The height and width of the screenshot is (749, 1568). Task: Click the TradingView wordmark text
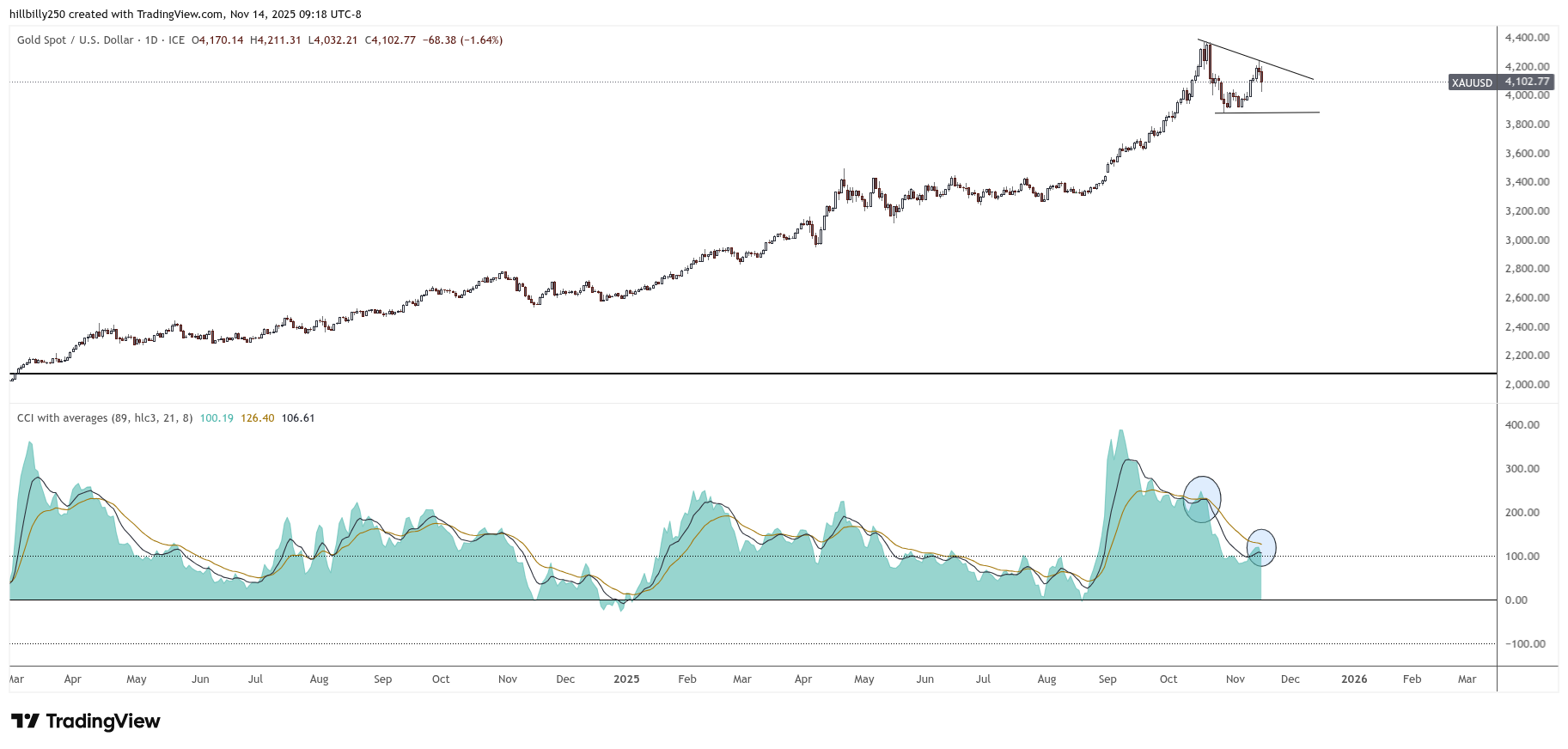pyautogui.click(x=103, y=722)
